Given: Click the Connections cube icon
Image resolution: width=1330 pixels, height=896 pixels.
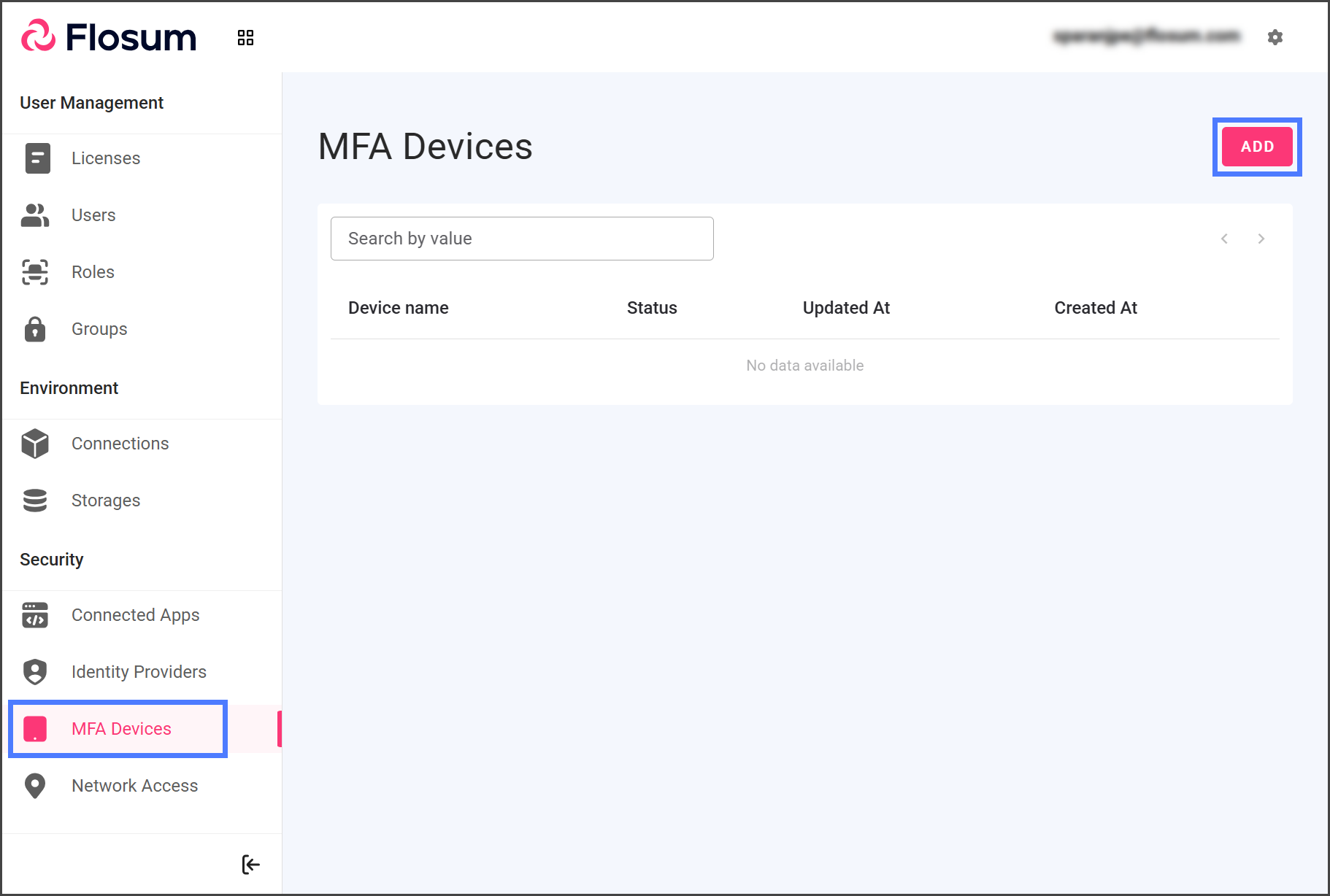Looking at the screenshot, I should pyautogui.click(x=35, y=444).
